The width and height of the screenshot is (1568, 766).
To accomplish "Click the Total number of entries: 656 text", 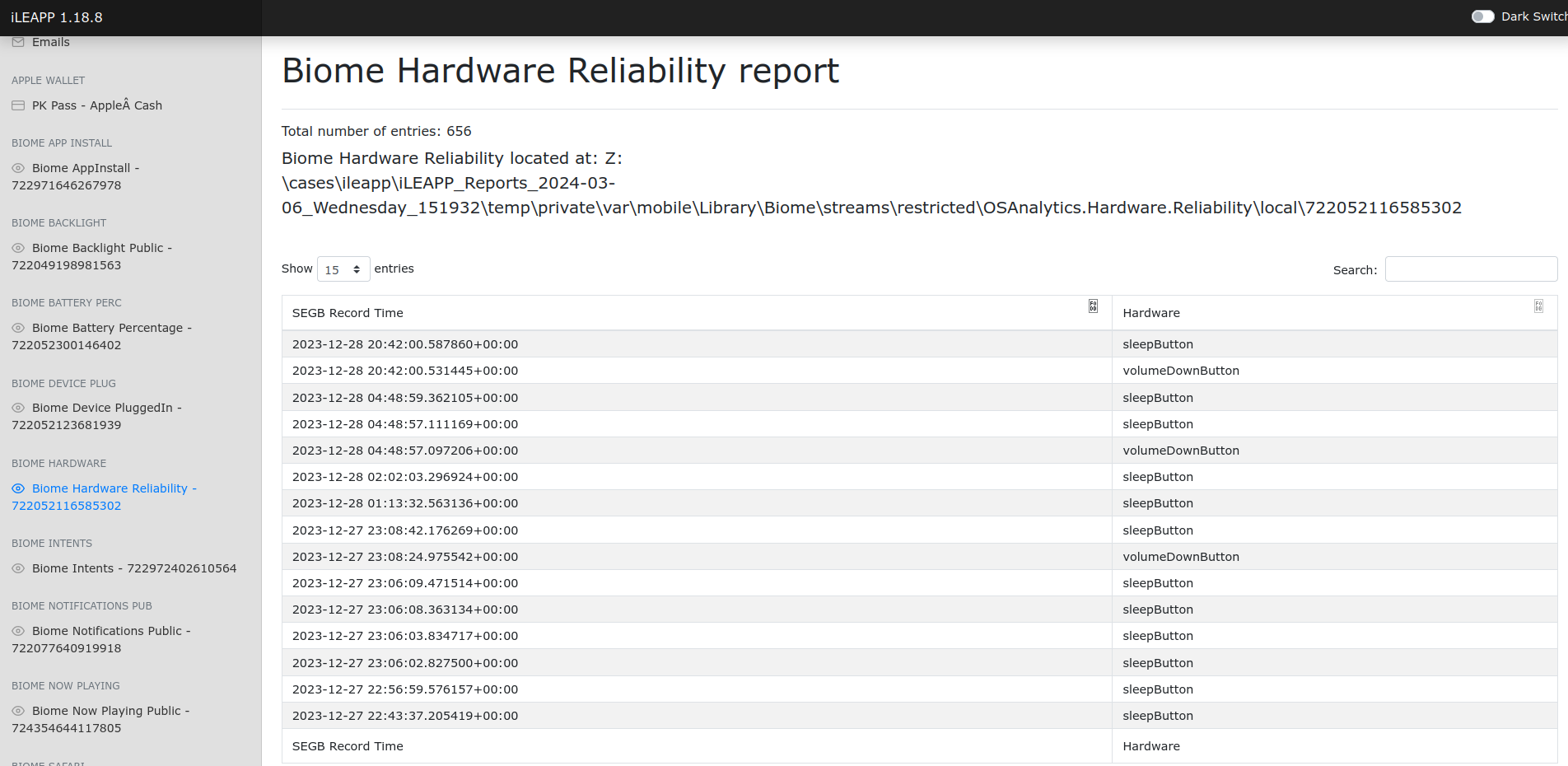I will coord(376,131).
